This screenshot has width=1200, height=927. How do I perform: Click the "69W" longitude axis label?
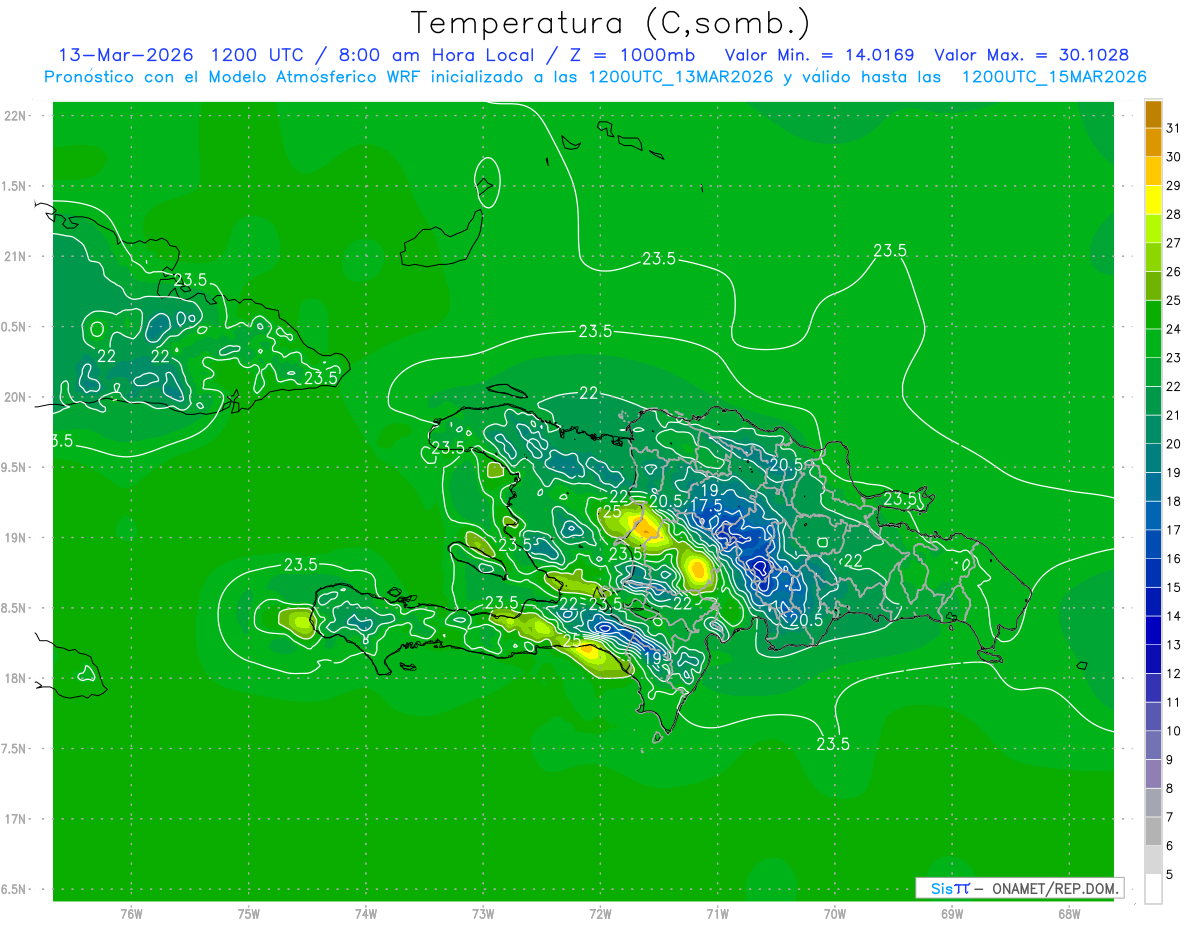coord(952,914)
